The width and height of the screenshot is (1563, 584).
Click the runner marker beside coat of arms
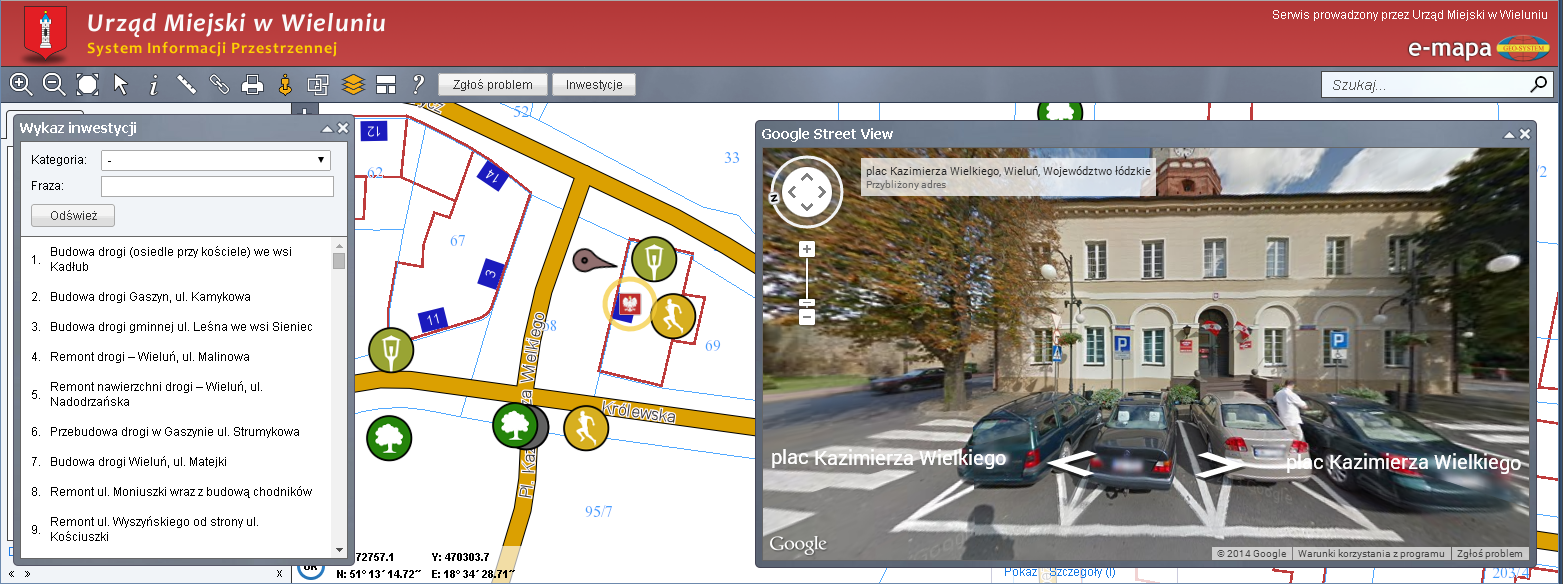coord(673,317)
